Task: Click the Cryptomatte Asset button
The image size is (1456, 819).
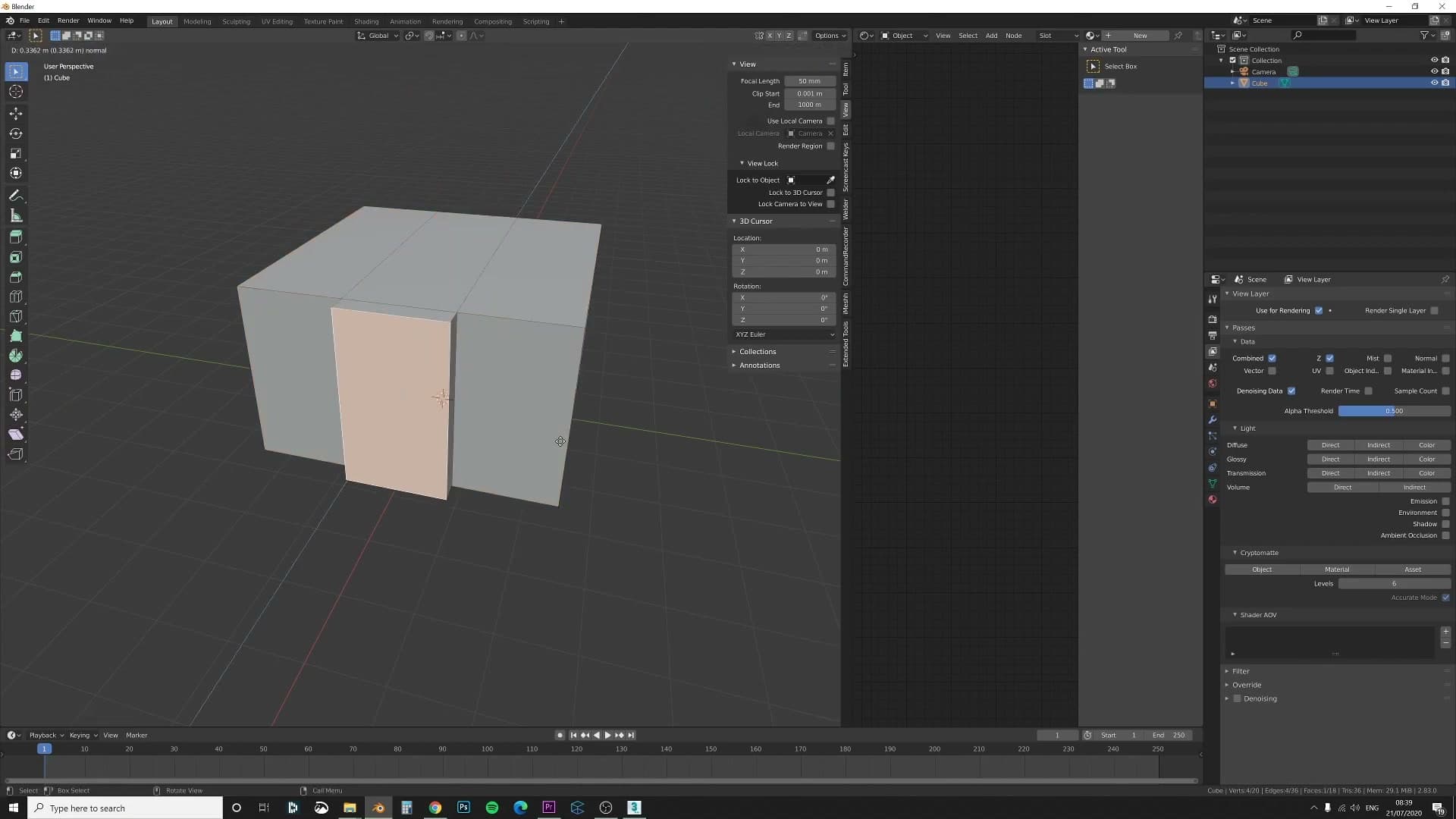Action: (x=1413, y=570)
